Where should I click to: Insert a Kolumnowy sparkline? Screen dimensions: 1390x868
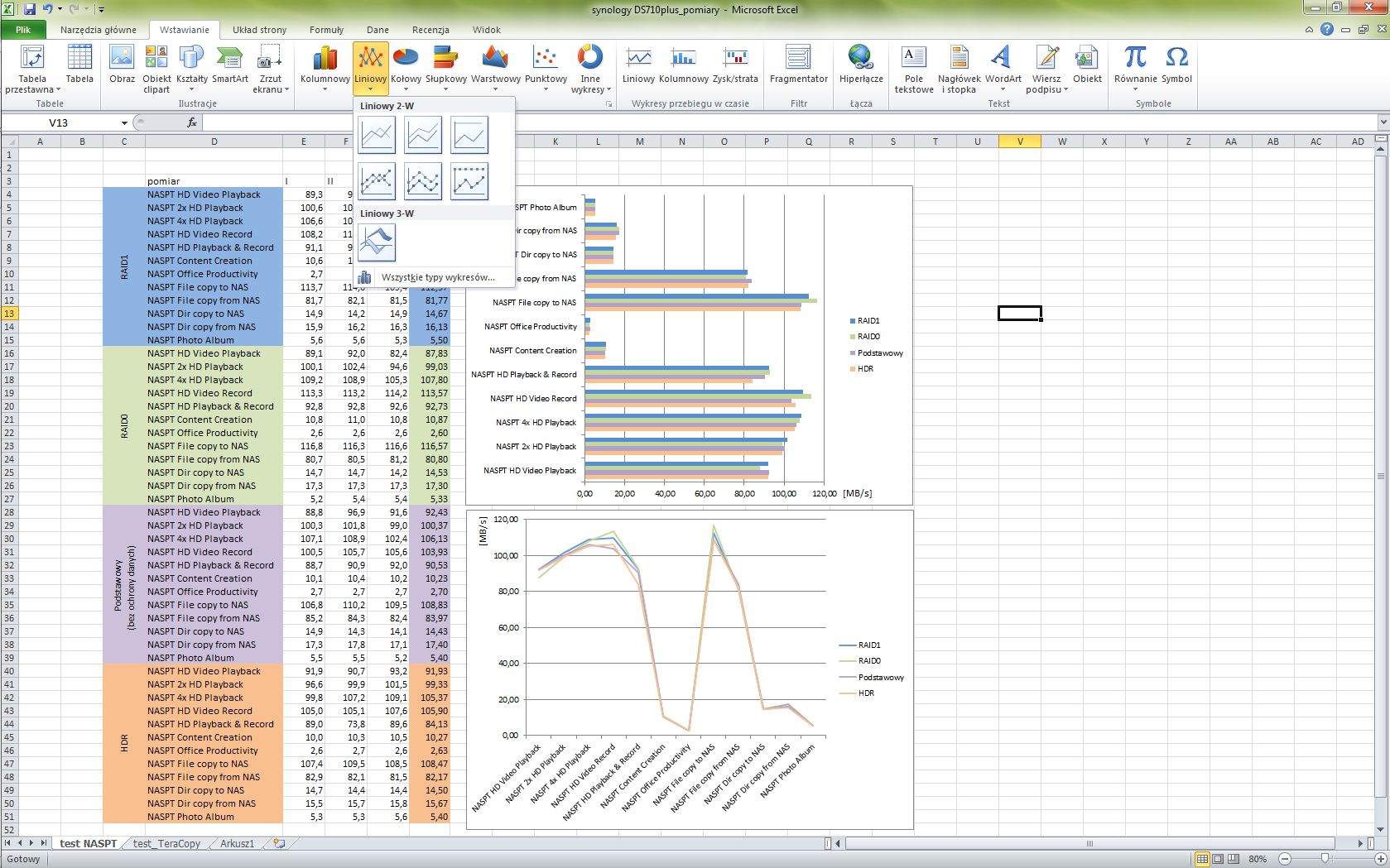tap(684, 65)
